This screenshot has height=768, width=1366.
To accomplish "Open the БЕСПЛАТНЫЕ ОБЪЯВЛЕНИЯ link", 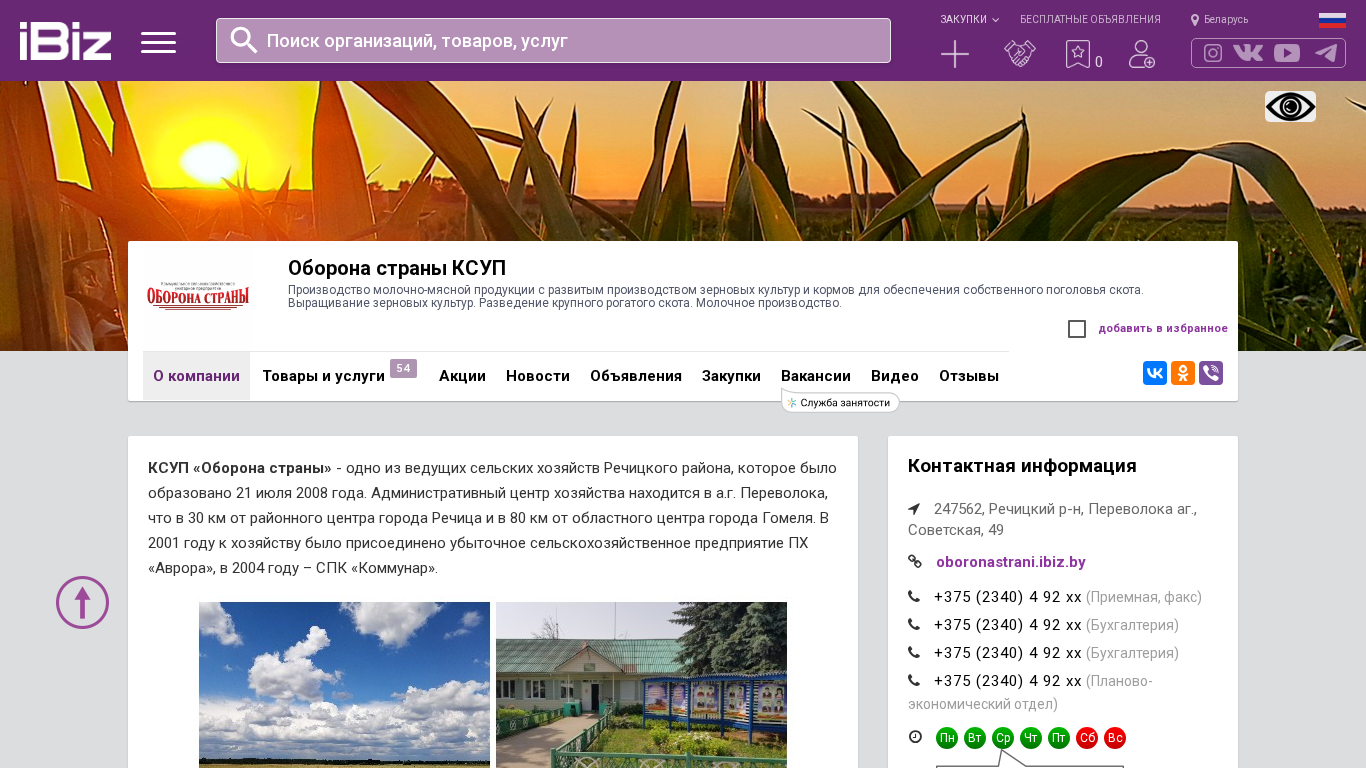I will coord(1090,20).
